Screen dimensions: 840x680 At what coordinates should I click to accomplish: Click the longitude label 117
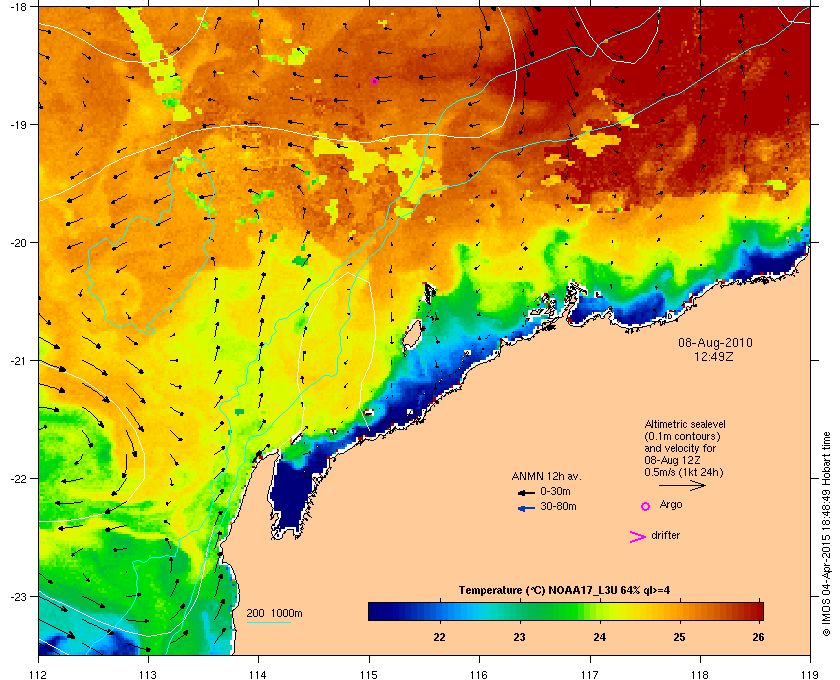tap(590, 675)
